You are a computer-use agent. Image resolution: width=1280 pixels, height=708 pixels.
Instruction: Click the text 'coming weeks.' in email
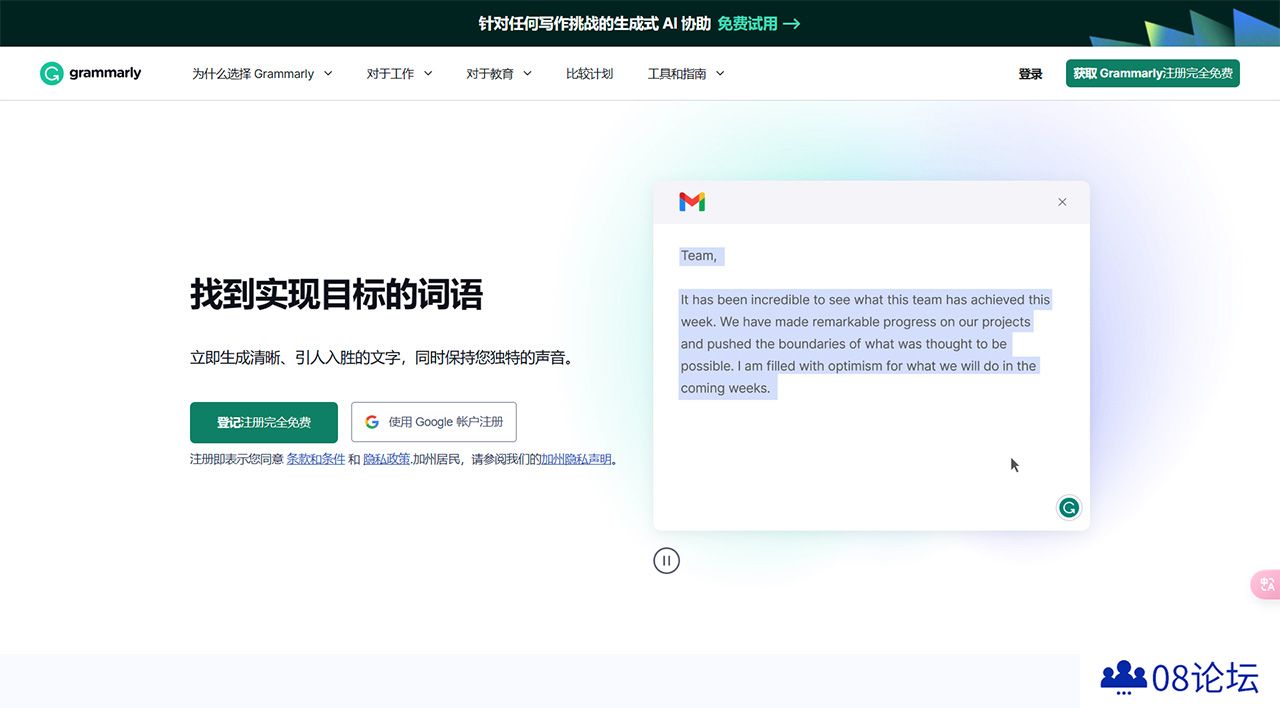pyautogui.click(x=725, y=388)
